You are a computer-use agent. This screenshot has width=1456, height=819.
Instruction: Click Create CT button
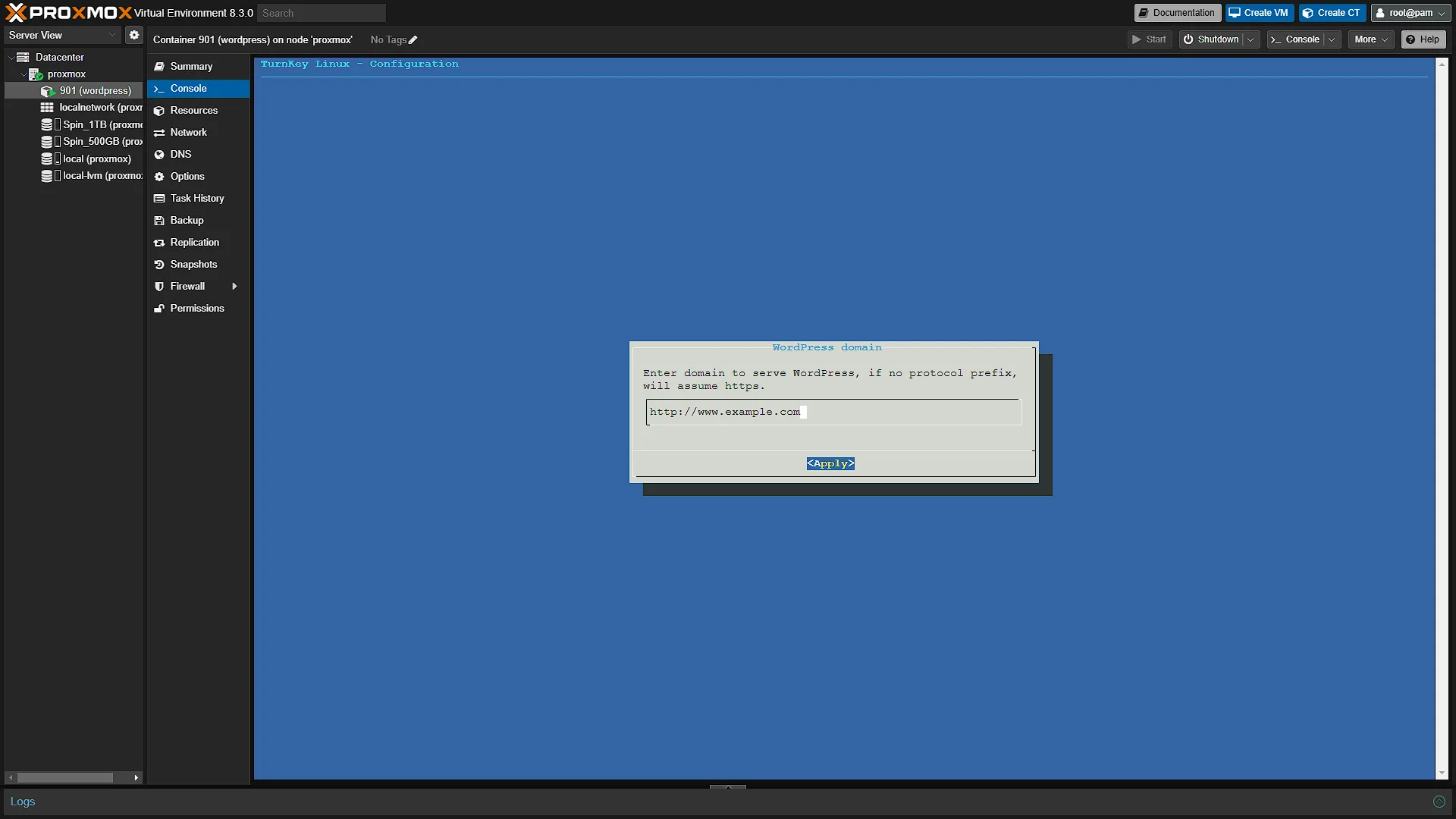pyautogui.click(x=1332, y=13)
